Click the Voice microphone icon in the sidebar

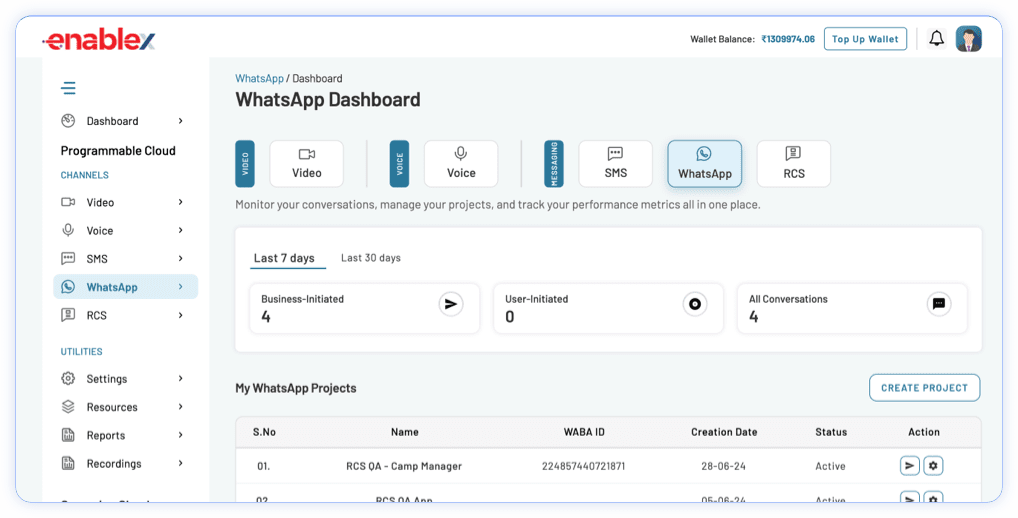pyautogui.click(x=68, y=230)
